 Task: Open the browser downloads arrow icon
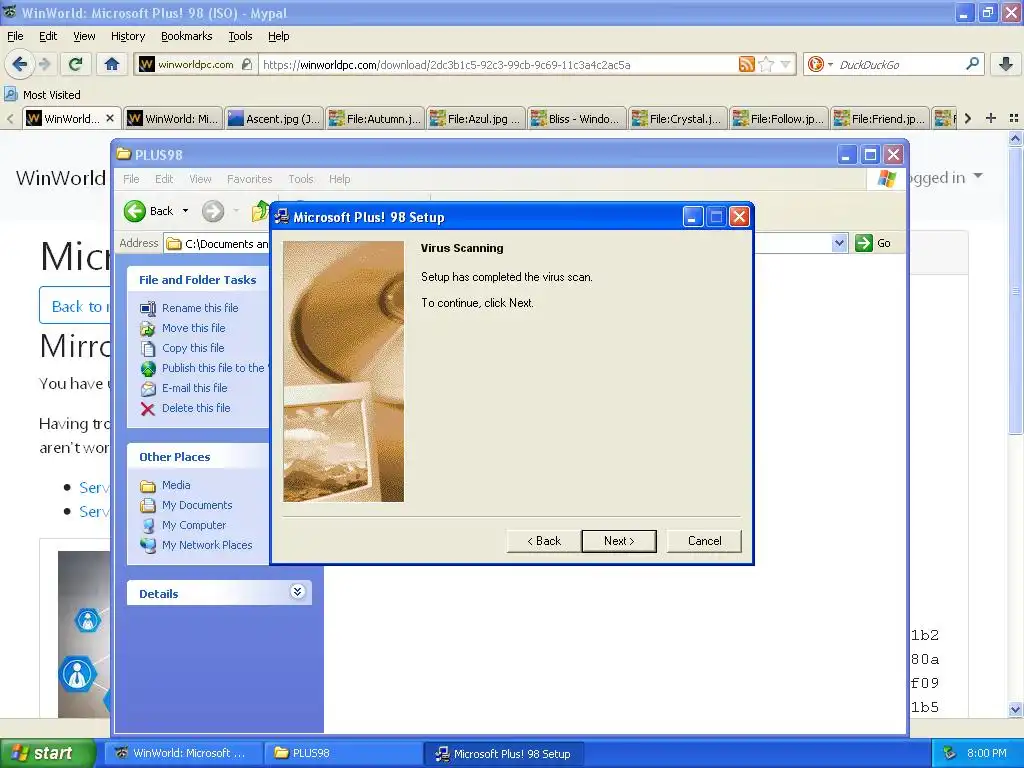pos(1006,64)
